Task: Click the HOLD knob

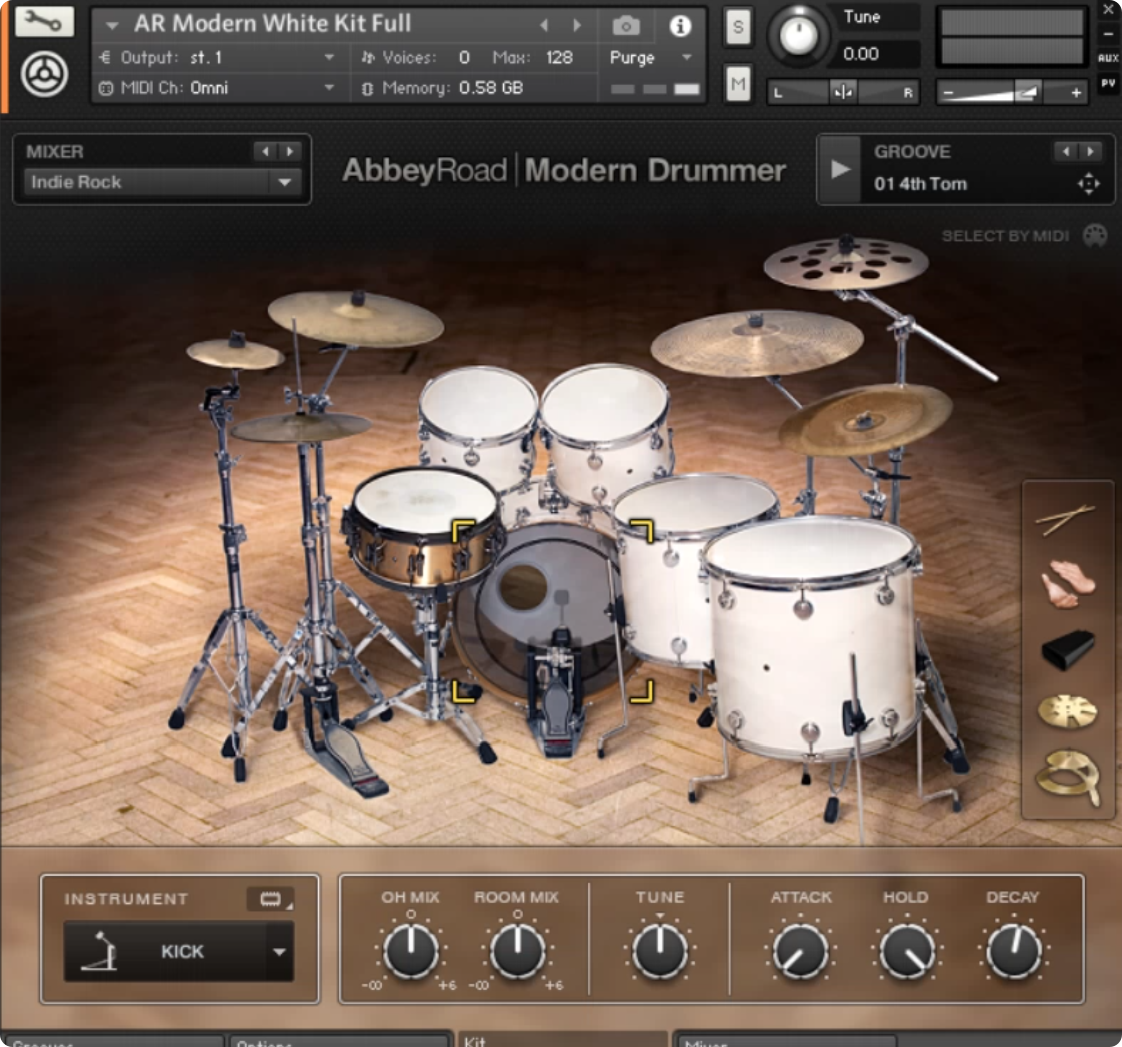Action: click(906, 951)
